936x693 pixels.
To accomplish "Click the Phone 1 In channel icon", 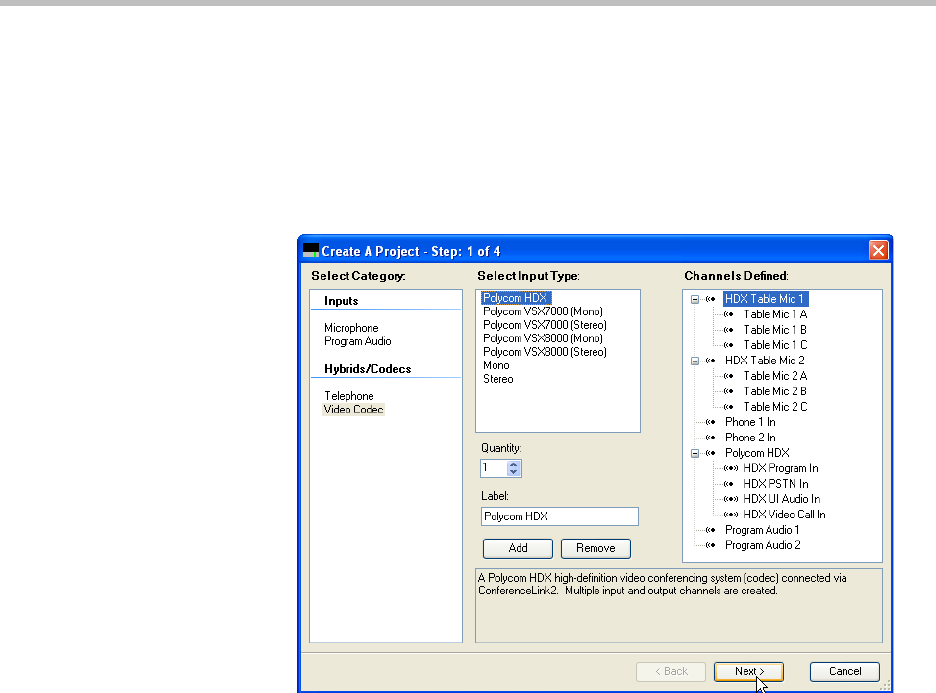I will [x=711, y=422].
